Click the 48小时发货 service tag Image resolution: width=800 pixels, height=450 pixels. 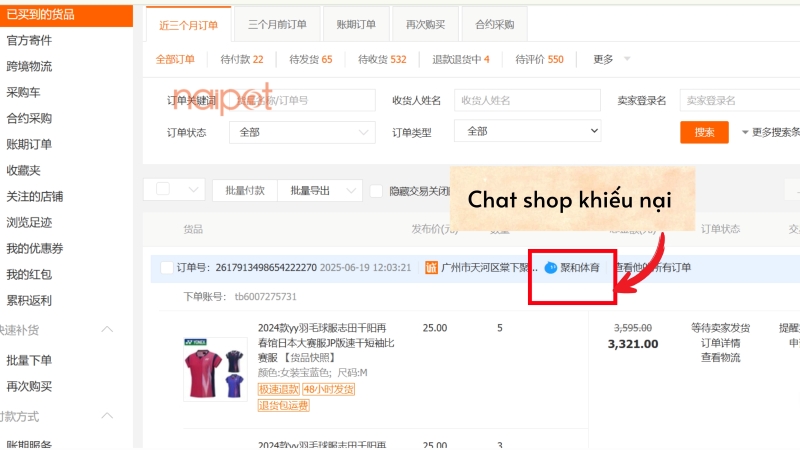pyautogui.click(x=328, y=389)
